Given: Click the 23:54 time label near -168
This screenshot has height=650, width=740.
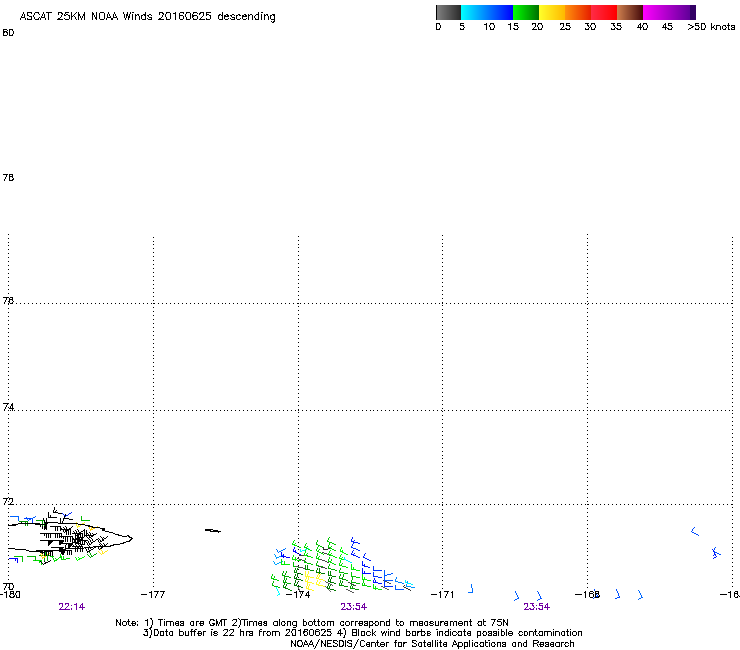Looking at the screenshot, I should [537, 607].
